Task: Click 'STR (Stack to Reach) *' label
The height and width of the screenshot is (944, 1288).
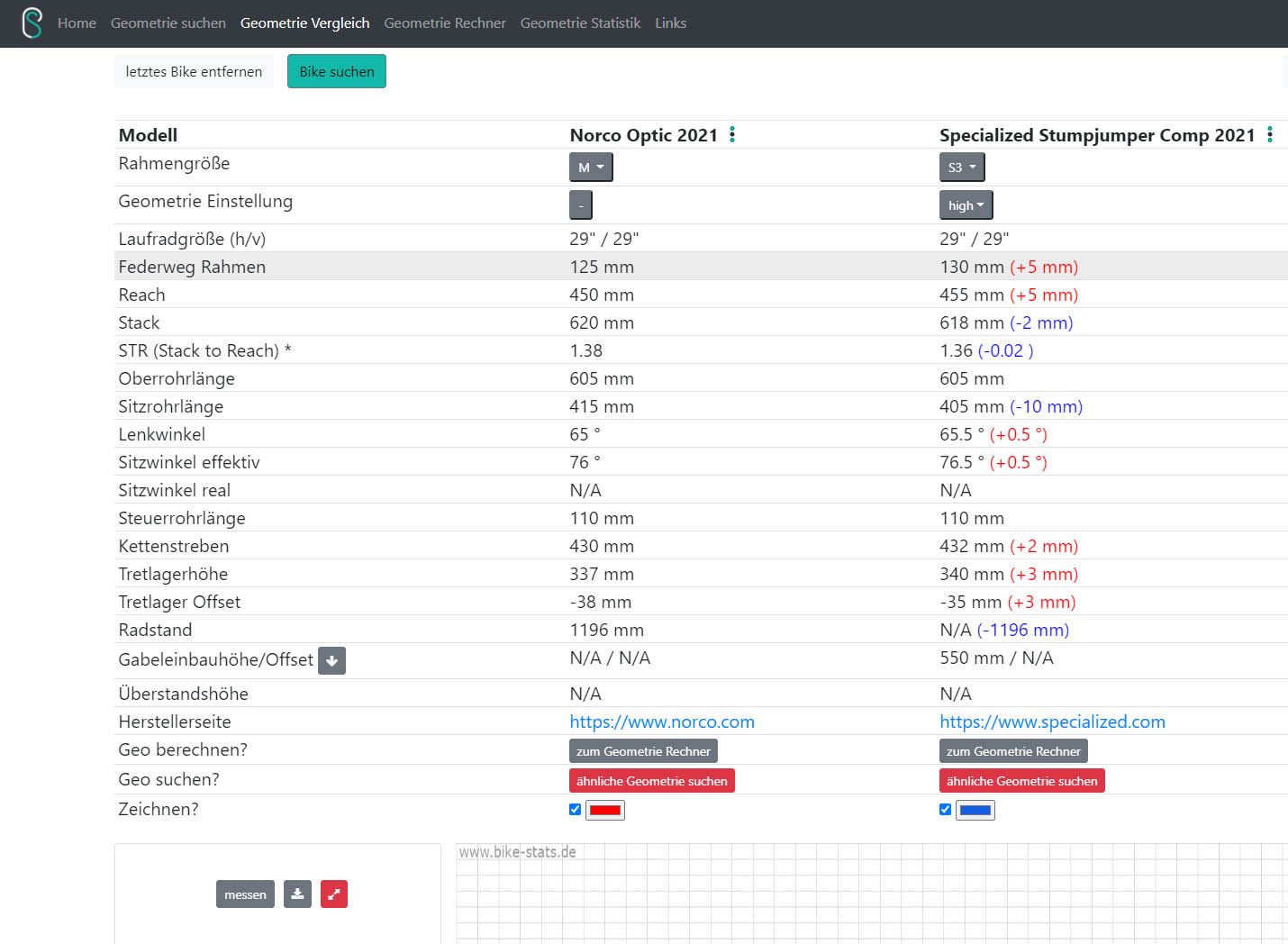Action: click(204, 350)
